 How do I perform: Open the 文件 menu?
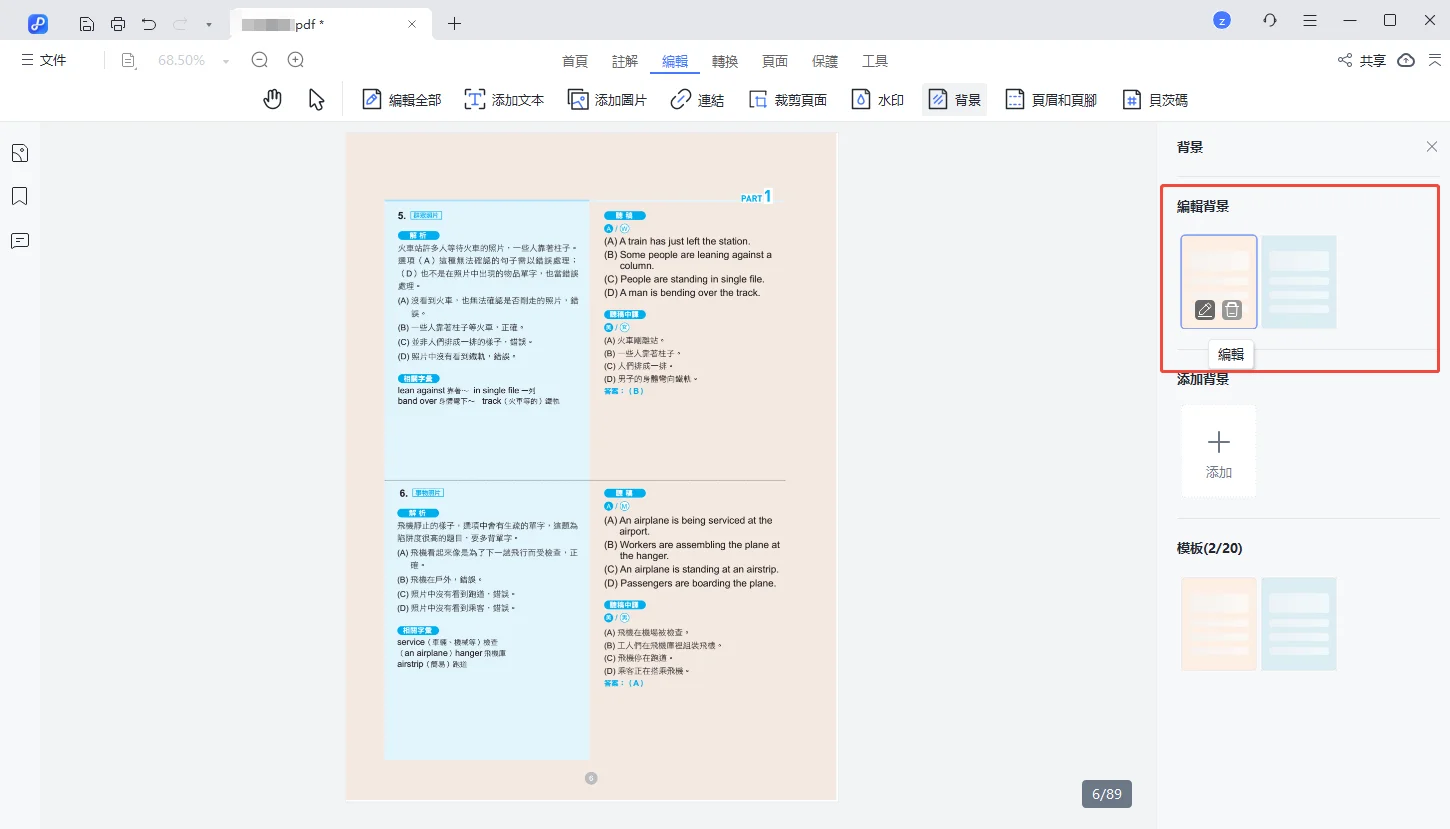click(x=44, y=60)
